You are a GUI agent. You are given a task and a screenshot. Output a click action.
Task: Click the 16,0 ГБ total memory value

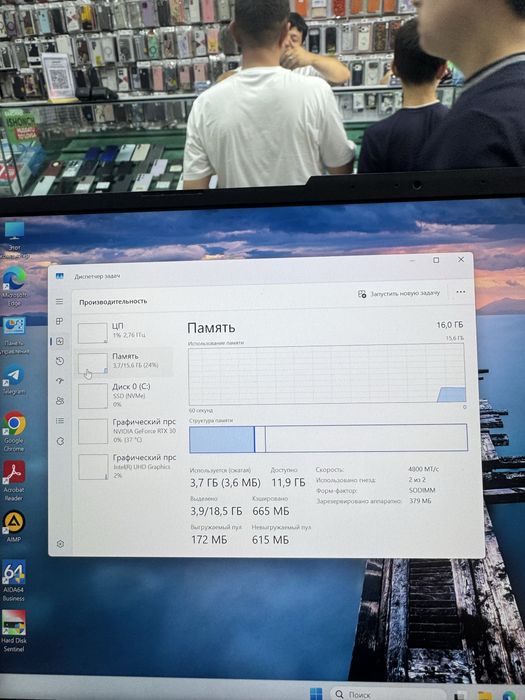(x=450, y=325)
